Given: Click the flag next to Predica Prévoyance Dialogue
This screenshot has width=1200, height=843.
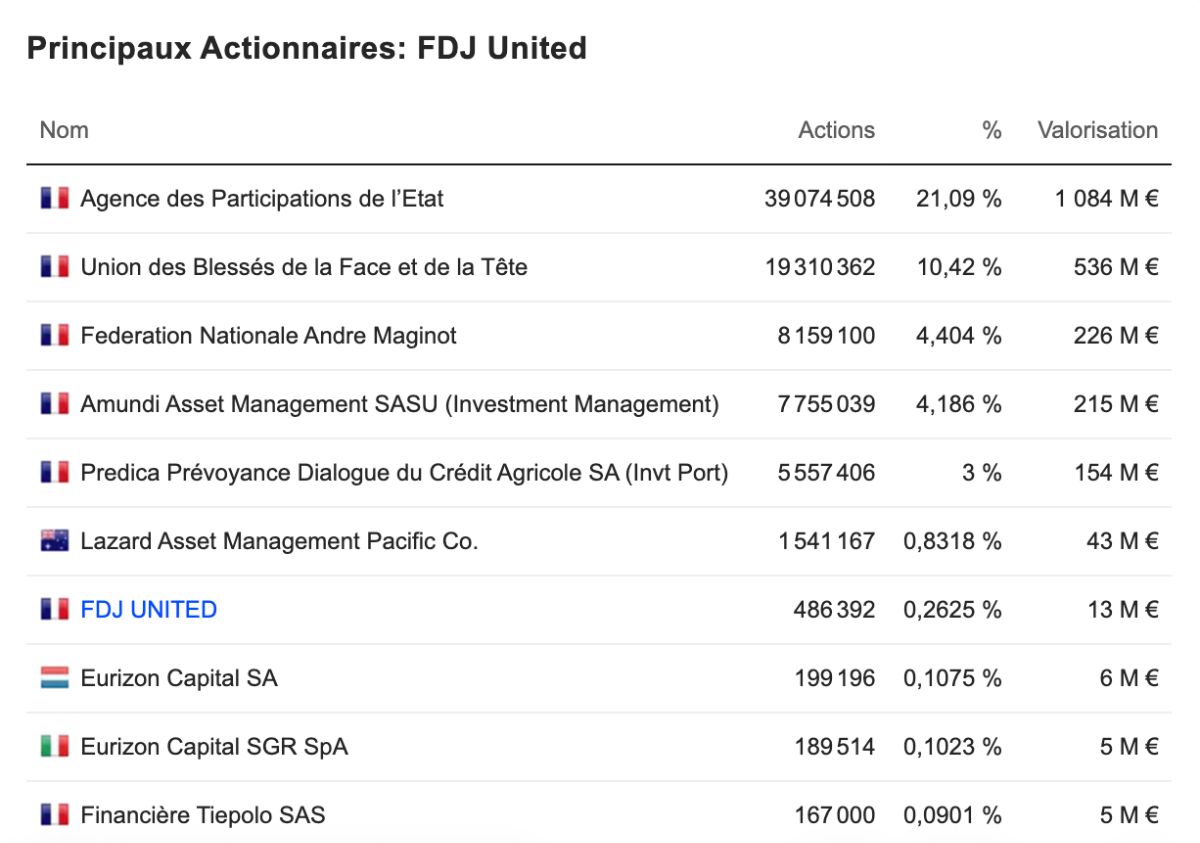Looking at the screenshot, I should 55,472.
